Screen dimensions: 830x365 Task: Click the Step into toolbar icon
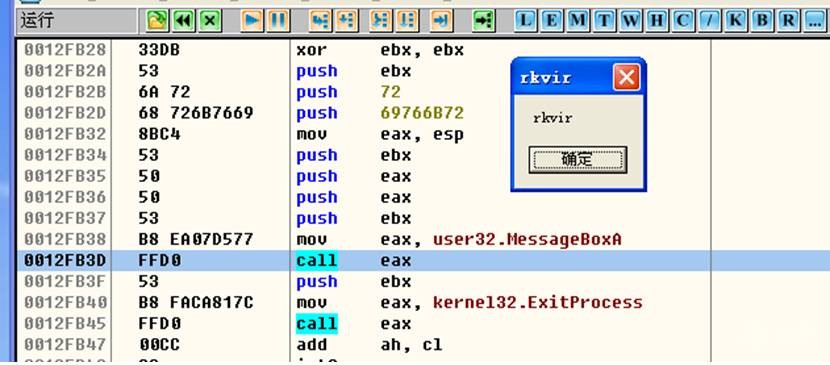click(321, 21)
